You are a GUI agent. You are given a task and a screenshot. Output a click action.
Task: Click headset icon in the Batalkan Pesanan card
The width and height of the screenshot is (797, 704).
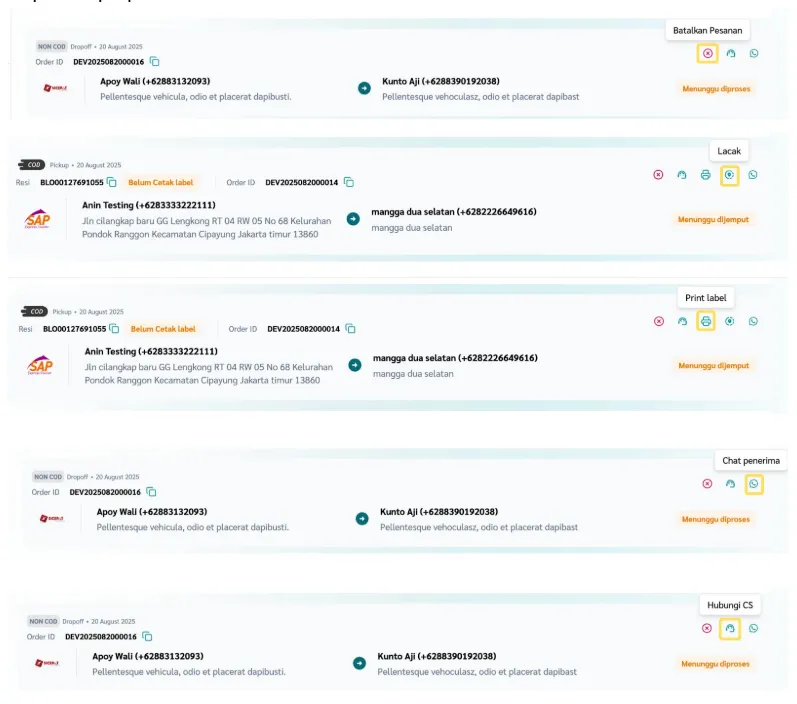731,53
